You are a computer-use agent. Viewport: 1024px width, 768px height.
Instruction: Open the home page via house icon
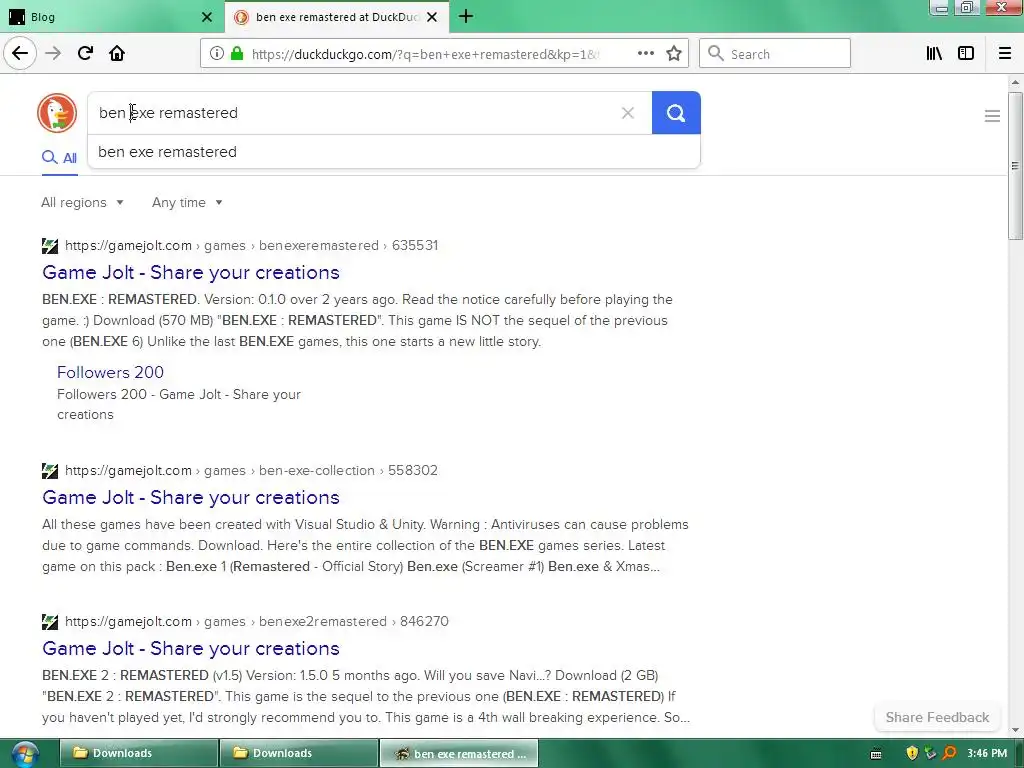[x=117, y=53]
